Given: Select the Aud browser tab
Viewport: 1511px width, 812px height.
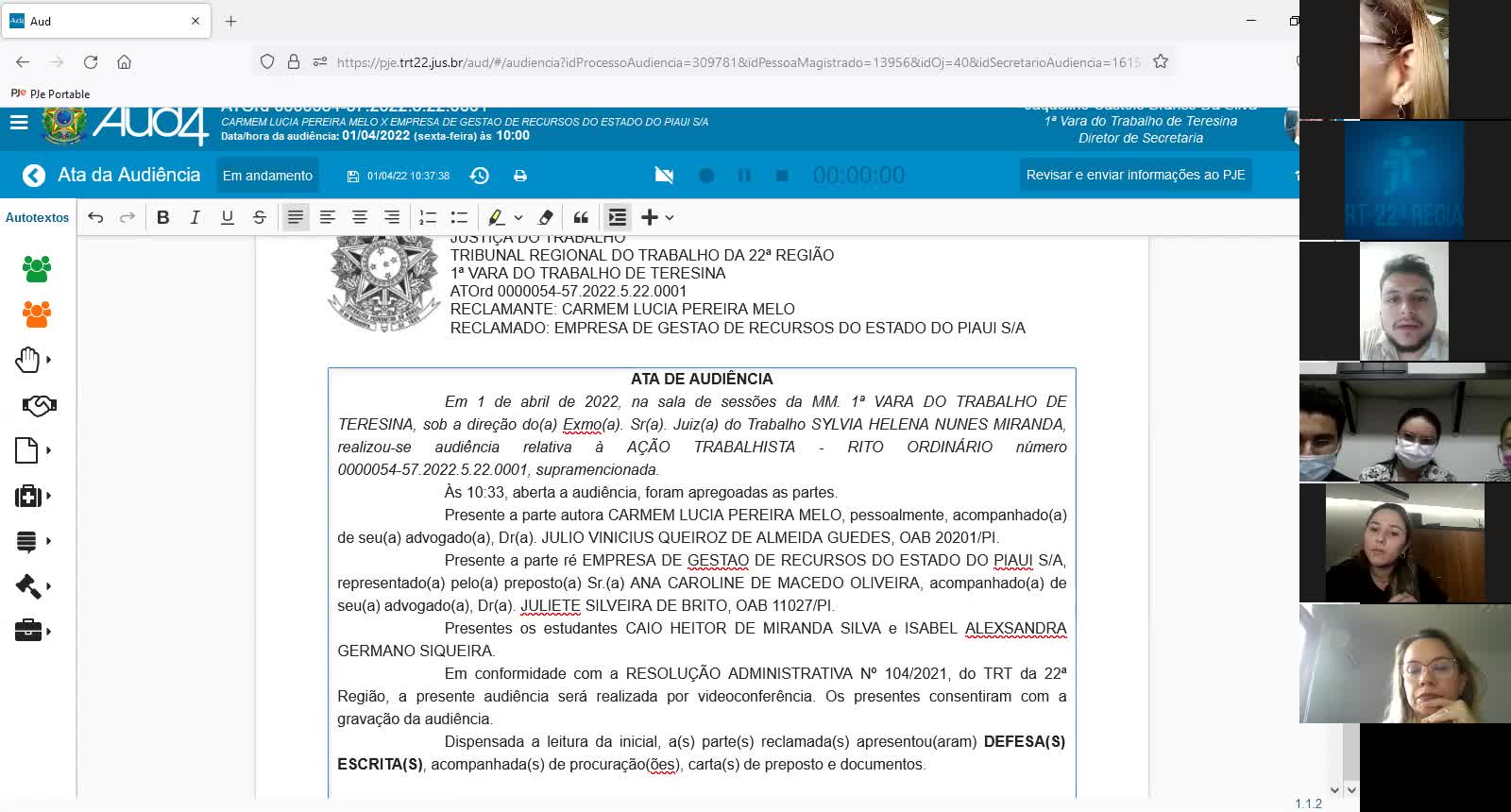Looking at the screenshot, I should pos(104,21).
